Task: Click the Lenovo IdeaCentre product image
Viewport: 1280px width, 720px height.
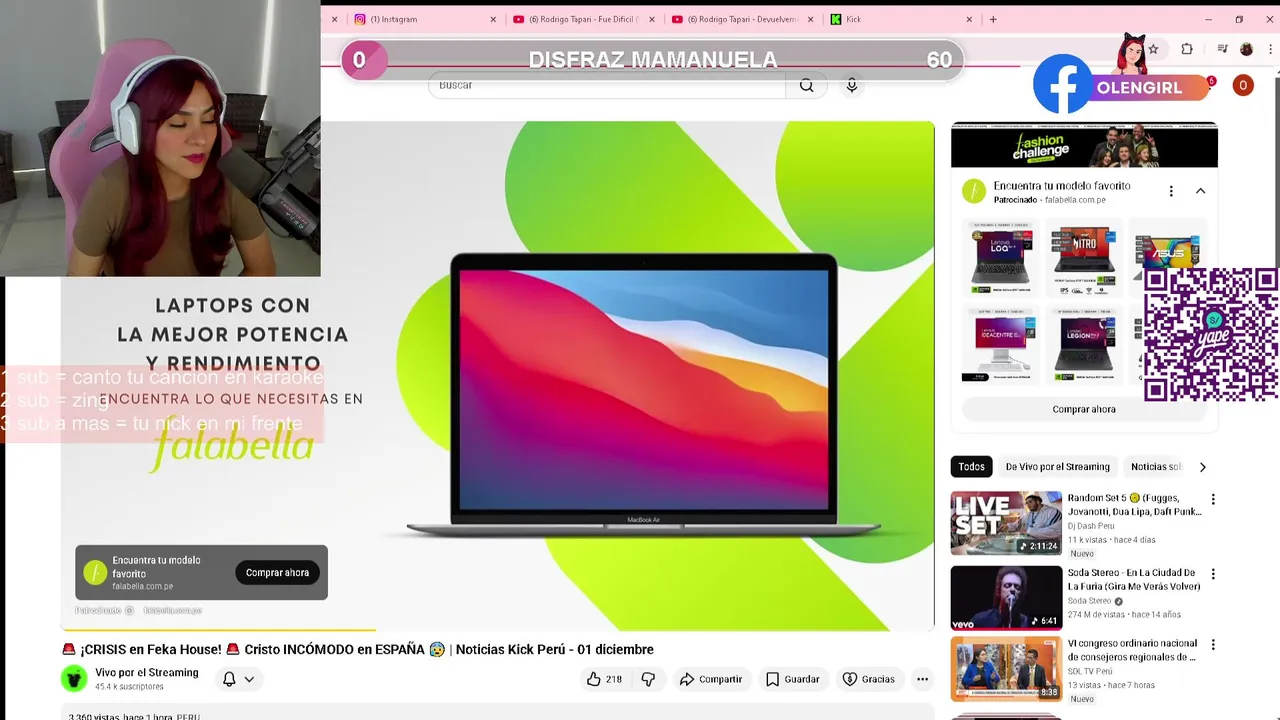Action: pos(1002,344)
